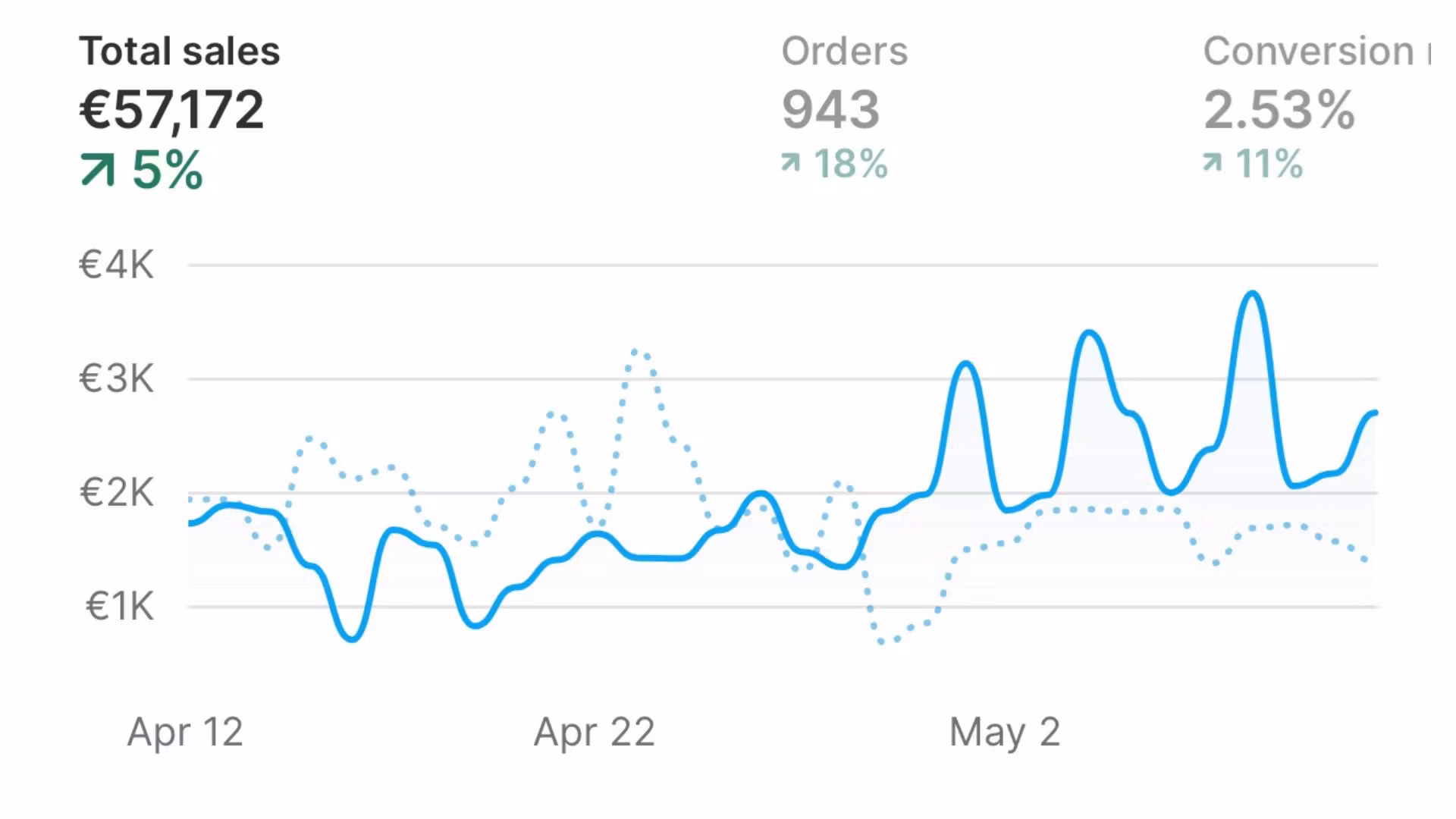Click the €1K y-axis label

point(120,607)
